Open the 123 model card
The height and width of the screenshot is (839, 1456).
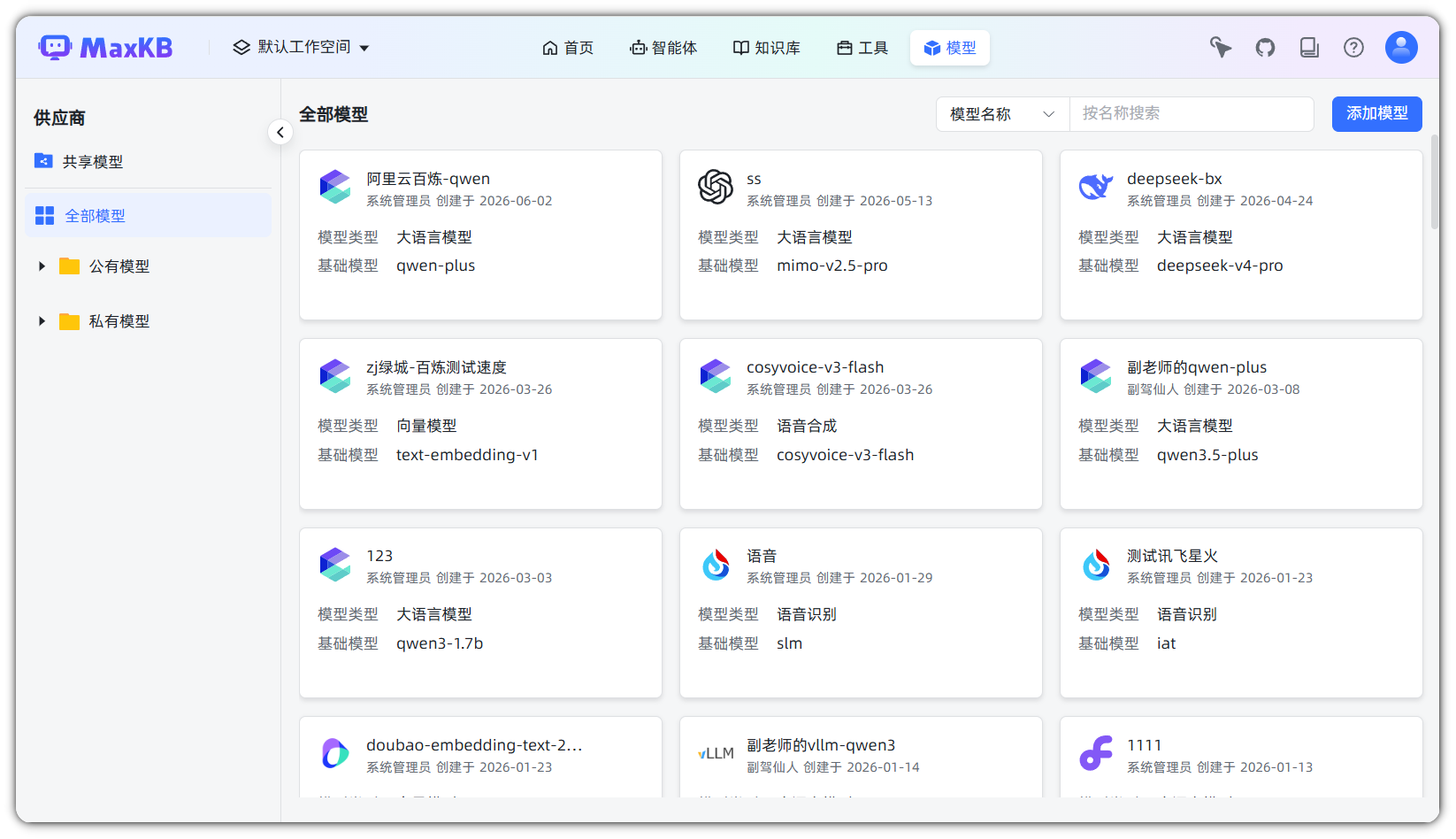pos(480,612)
